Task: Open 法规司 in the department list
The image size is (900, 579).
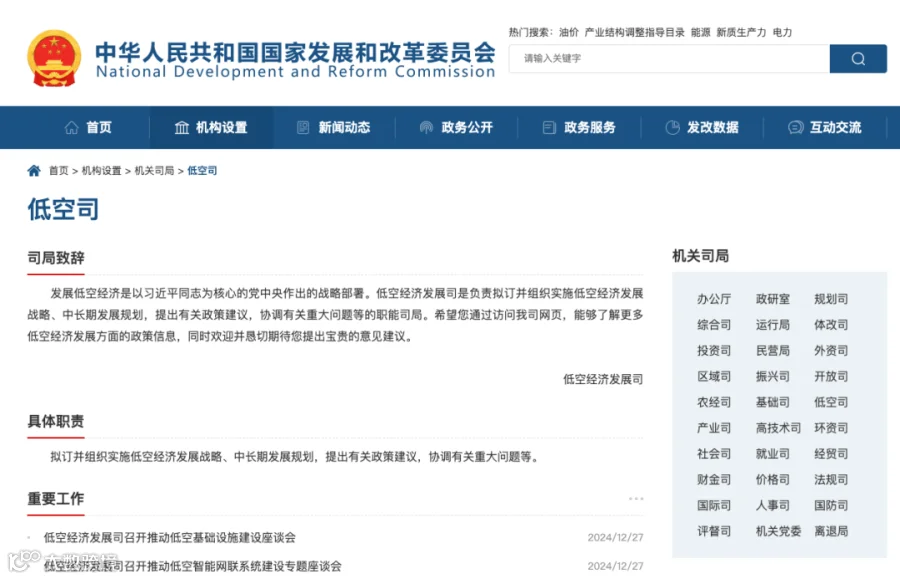Action: point(831,480)
